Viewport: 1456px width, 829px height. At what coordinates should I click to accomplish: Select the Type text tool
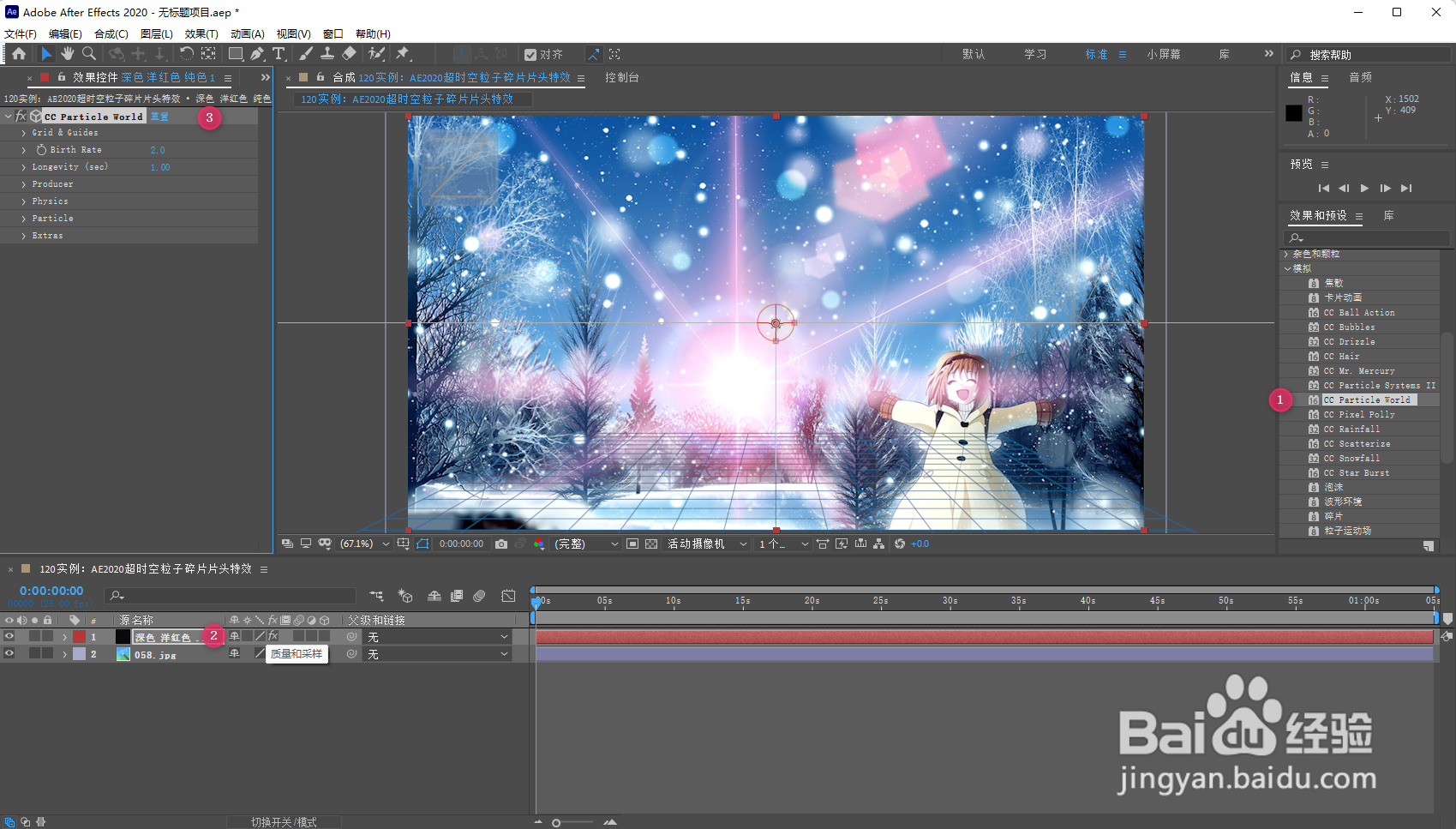click(x=279, y=54)
